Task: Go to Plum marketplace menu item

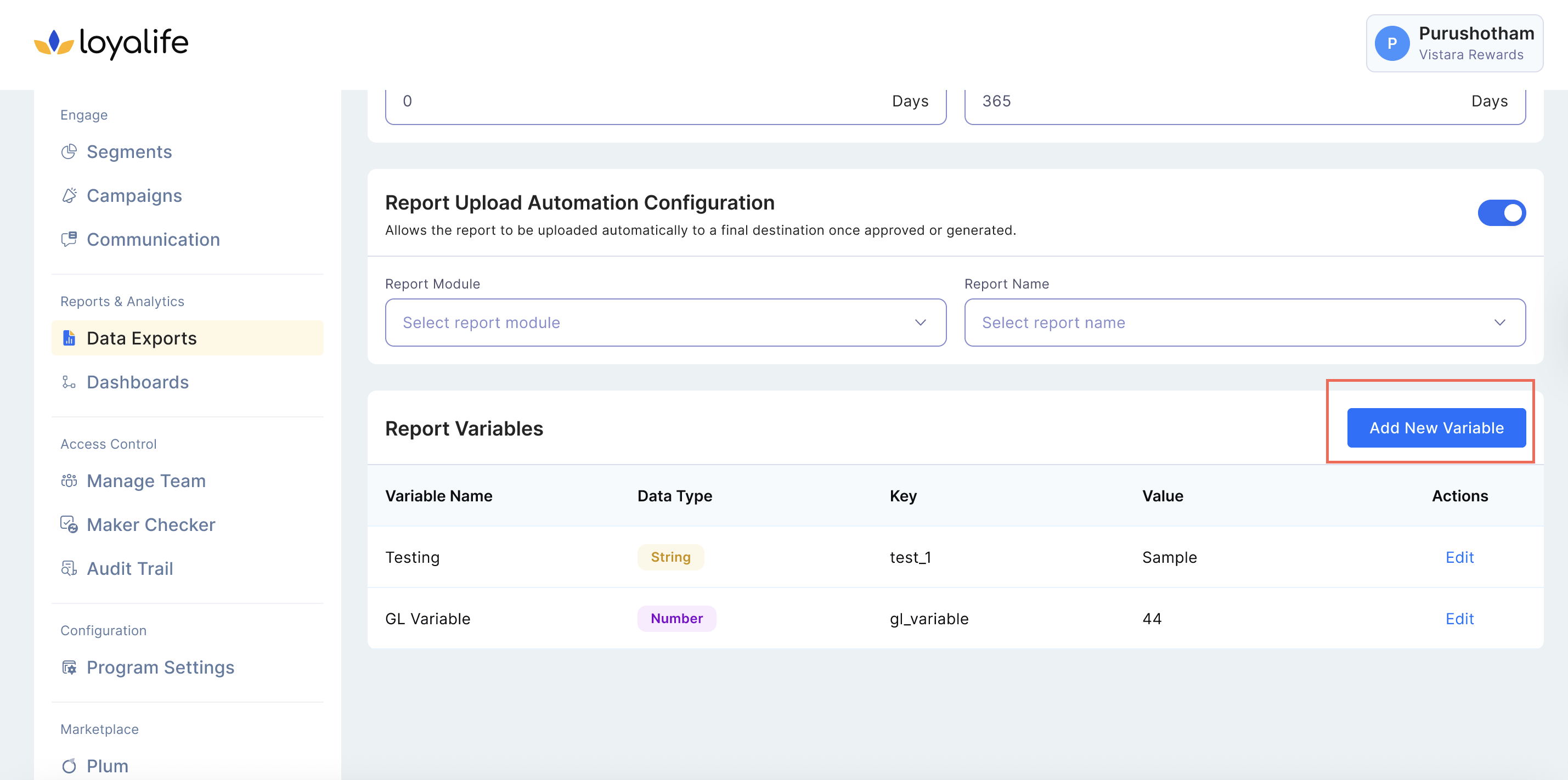Action: pyautogui.click(x=107, y=765)
